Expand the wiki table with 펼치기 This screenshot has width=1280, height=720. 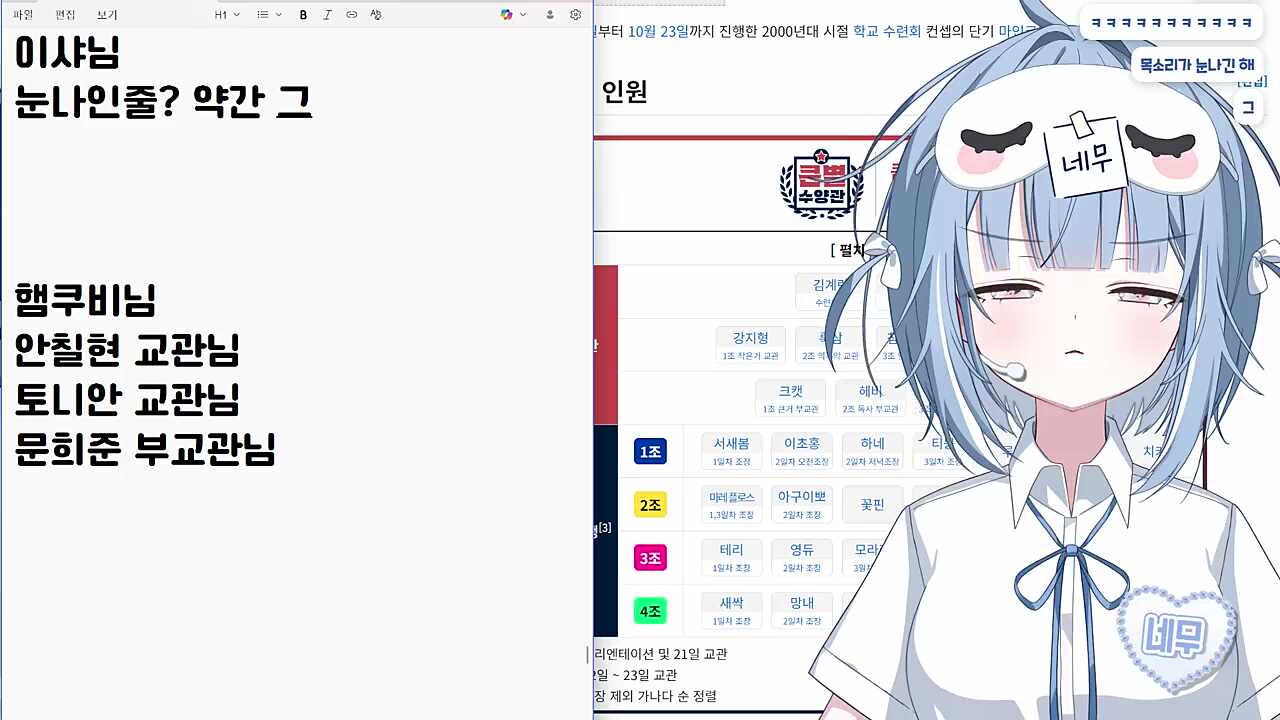[x=849, y=251]
